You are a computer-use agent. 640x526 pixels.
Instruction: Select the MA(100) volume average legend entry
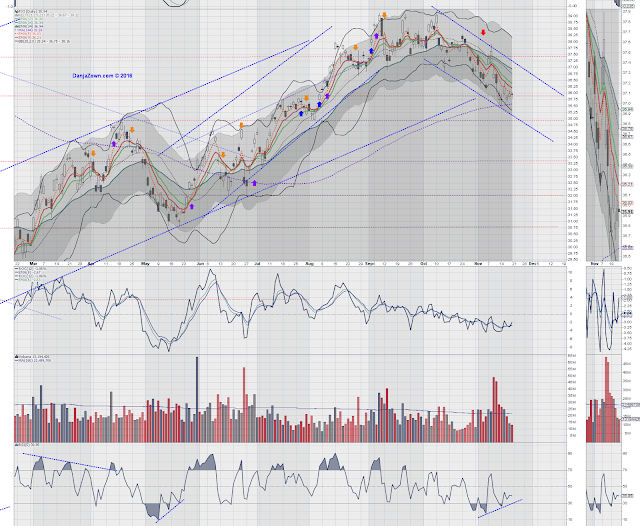click(x=33, y=360)
